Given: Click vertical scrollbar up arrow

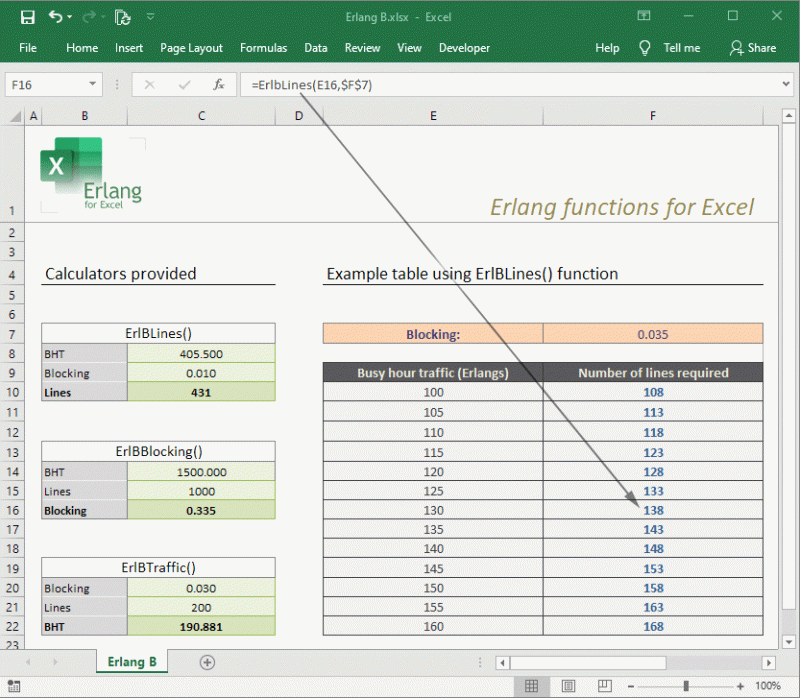Looking at the screenshot, I should [x=789, y=116].
